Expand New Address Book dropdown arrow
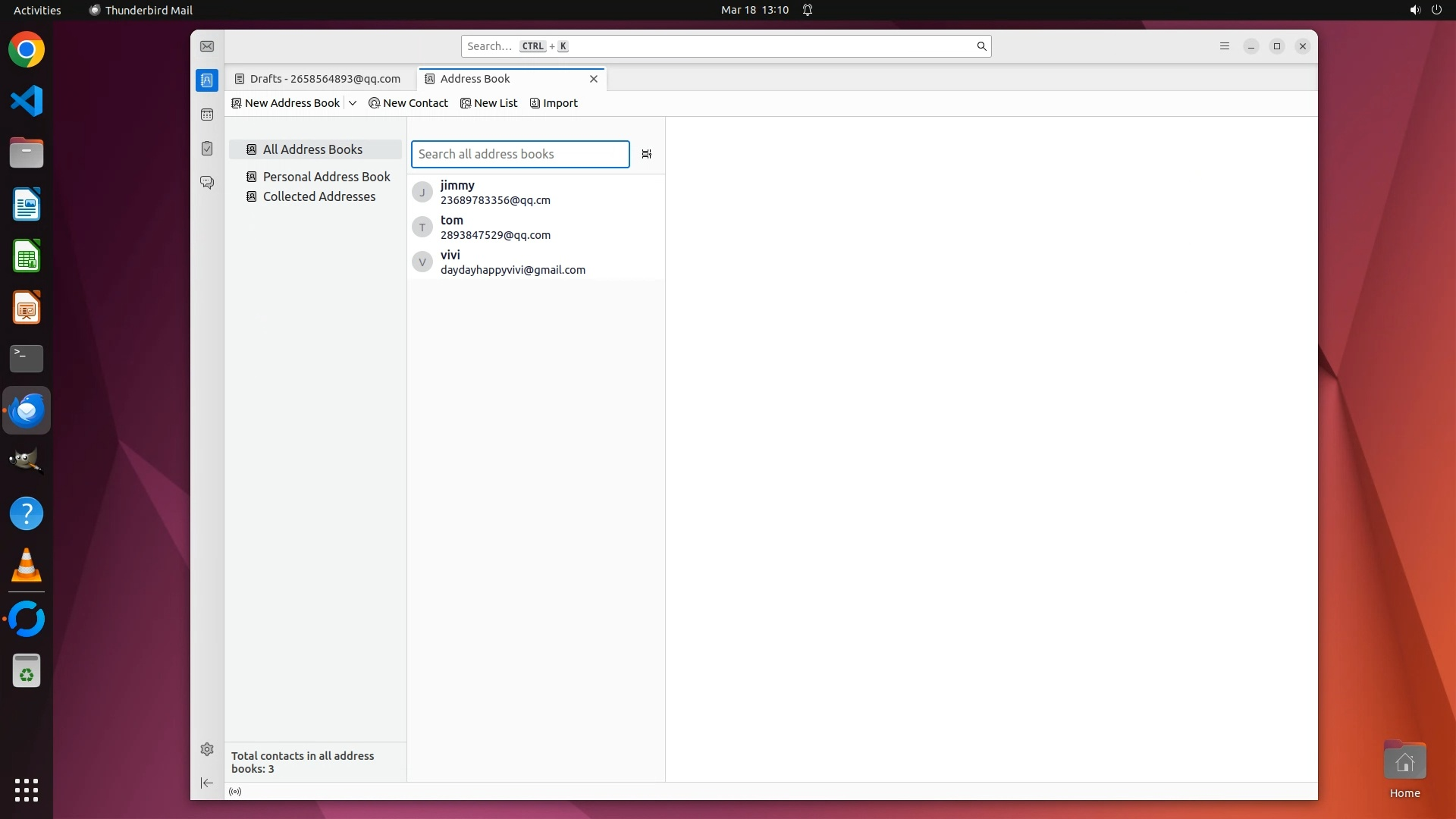 click(x=353, y=103)
